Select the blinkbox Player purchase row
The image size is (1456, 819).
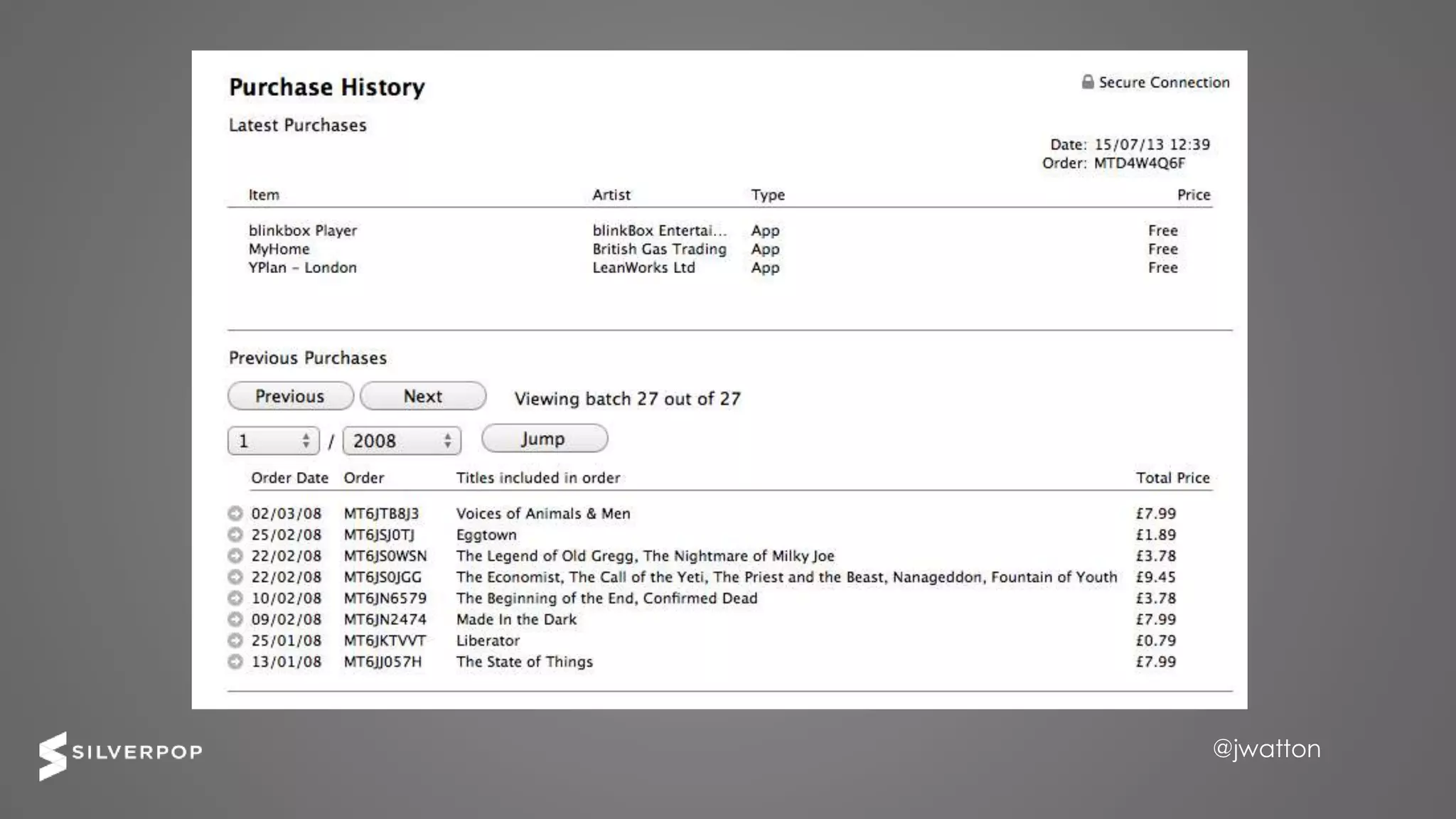(303, 230)
